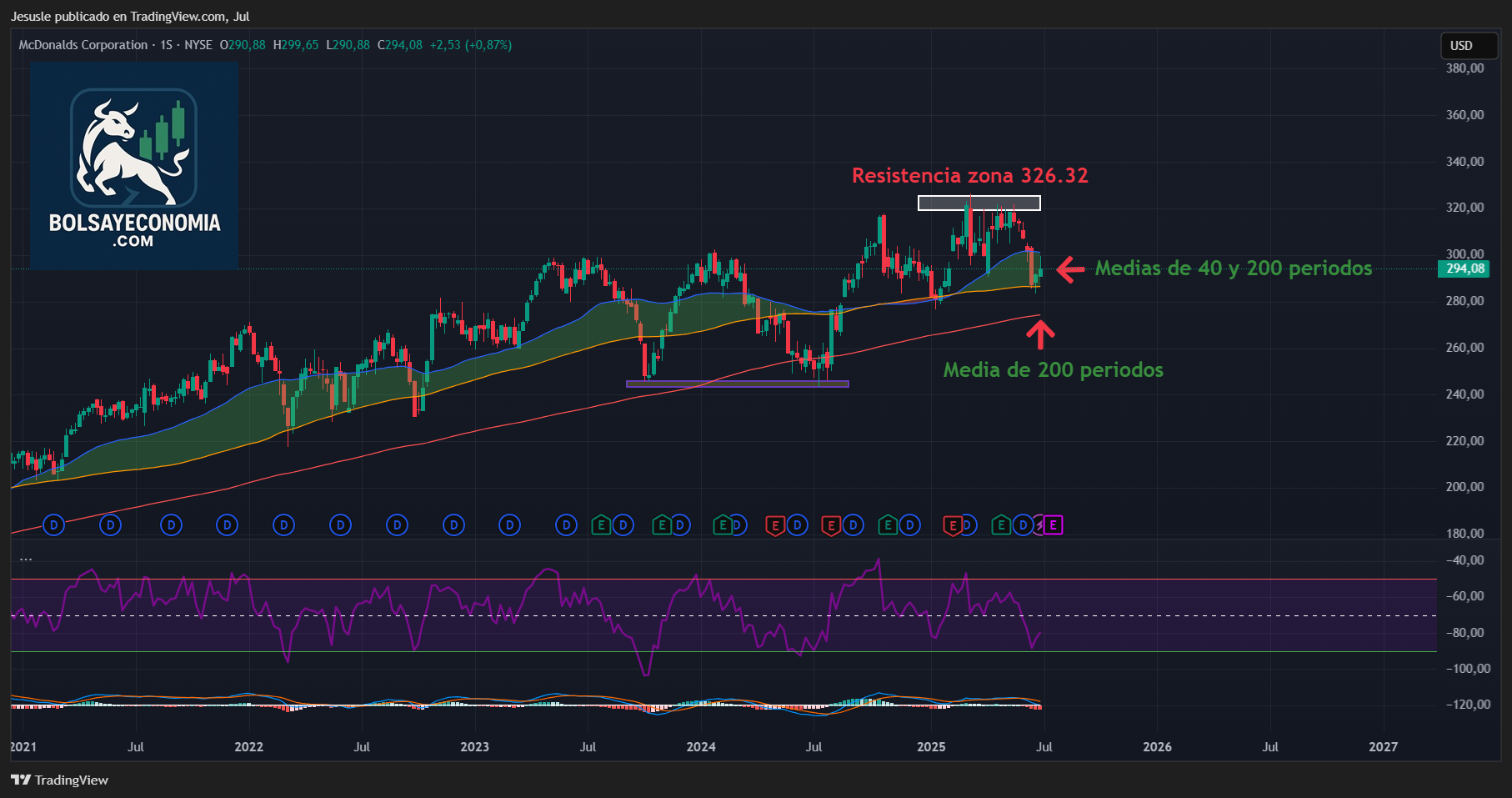1512x798 pixels.
Task: Click the '340,00' price axis label
Action: (x=1465, y=161)
